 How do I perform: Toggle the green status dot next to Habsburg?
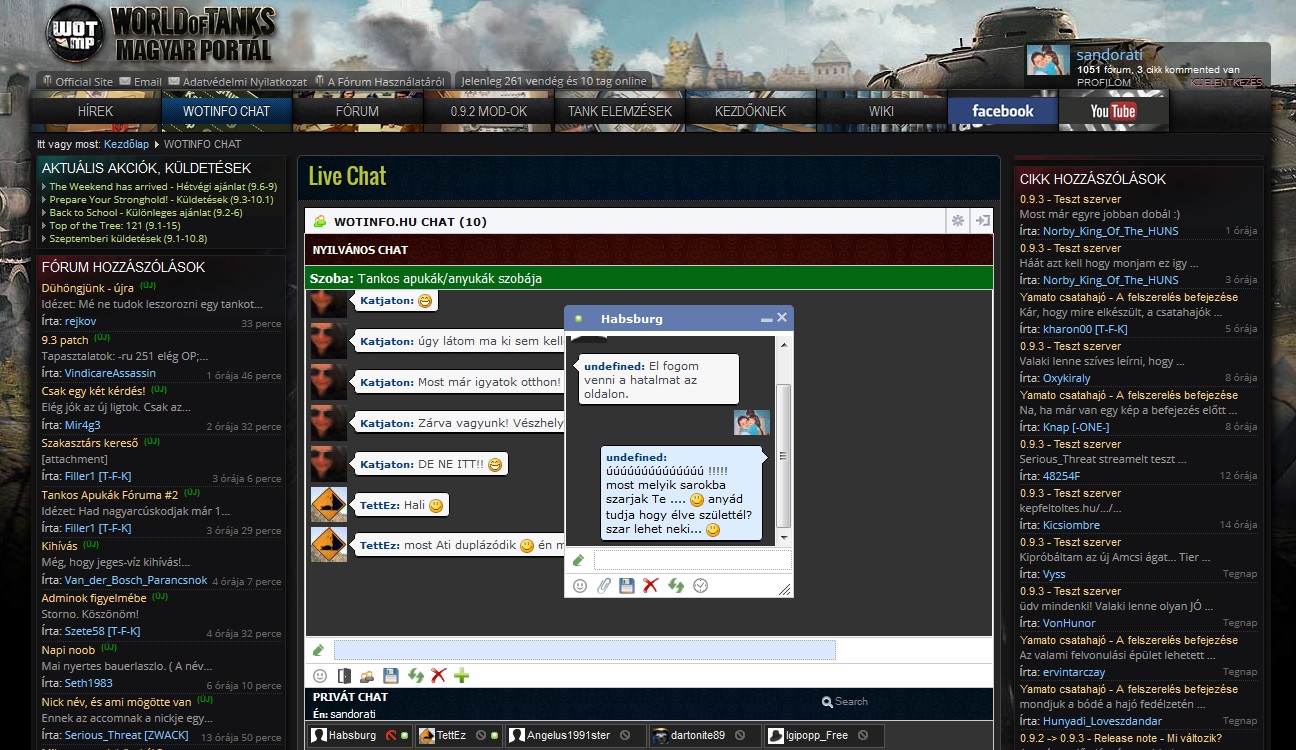pyautogui.click(x=405, y=736)
